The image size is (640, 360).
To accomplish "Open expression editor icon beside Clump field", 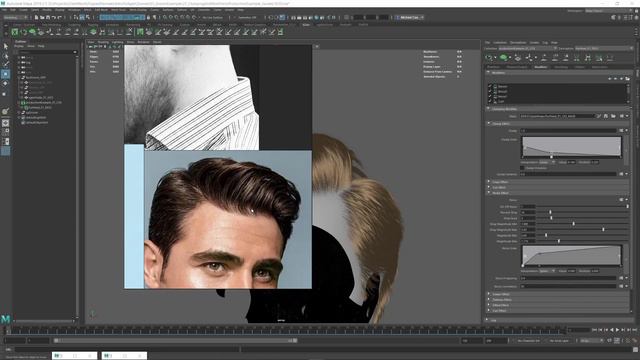I will coord(621,131).
